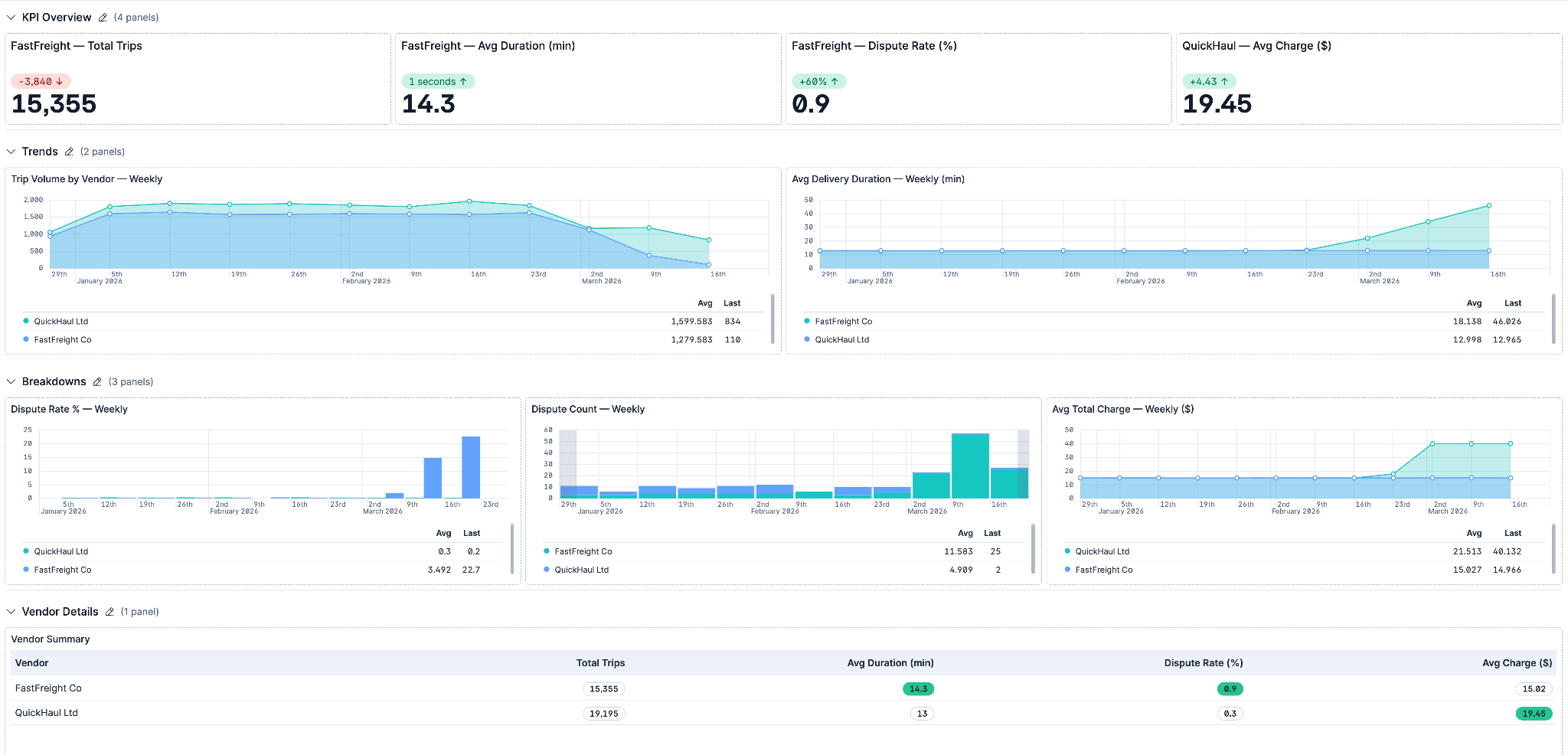Toggle QuickHaul Ltd series in Dispute Count legend
Screen dimensions: 1568x755
pyautogui.click(x=582, y=570)
